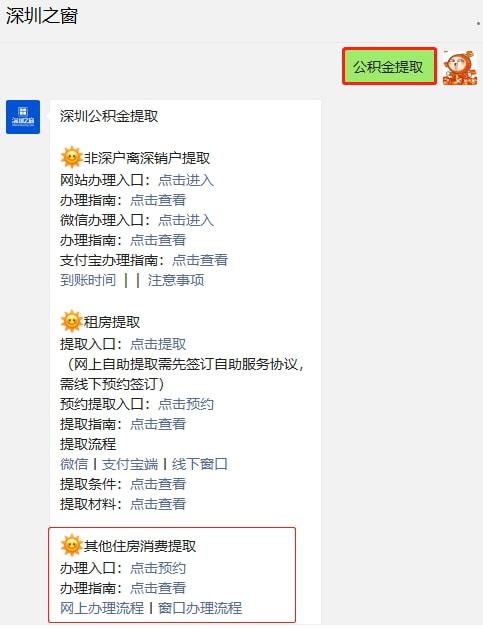Click sun emoji beside 非深户离深销户提取
The width and height of the screenshot is (483, 628).
pyautogui.click(x=71, y=157)
